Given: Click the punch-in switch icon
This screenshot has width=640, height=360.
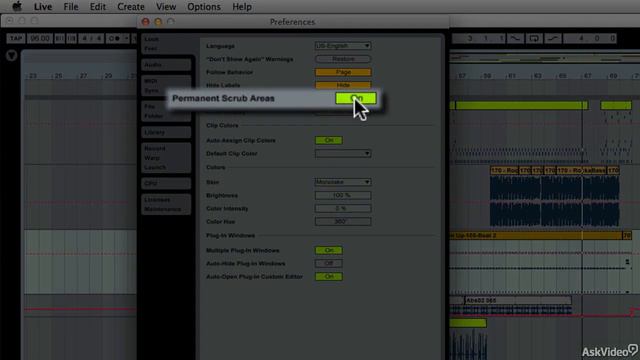Looking at the screenshot, I should tap(515, 38).
